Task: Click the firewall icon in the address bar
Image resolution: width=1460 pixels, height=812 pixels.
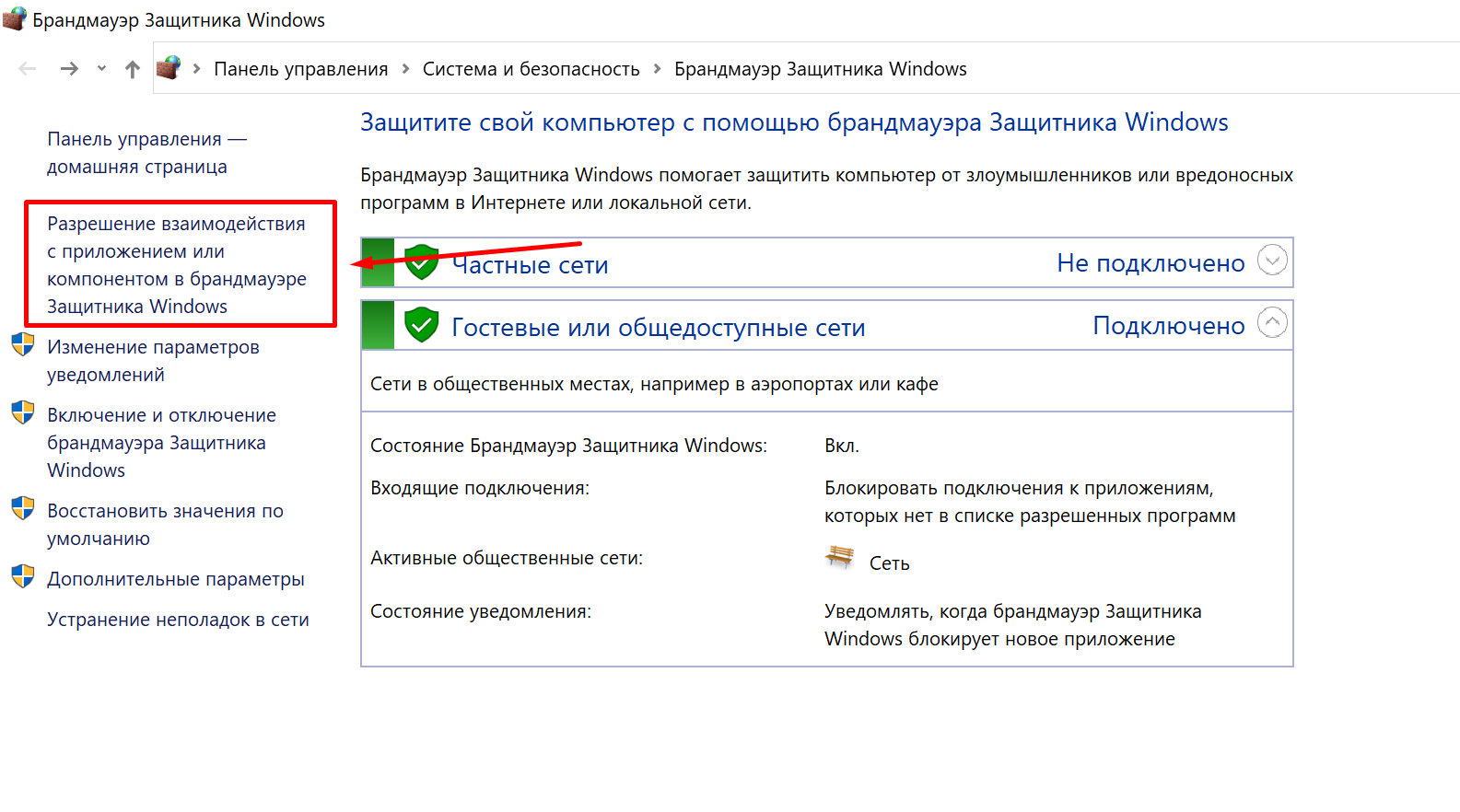Action: tap(169, 68)
